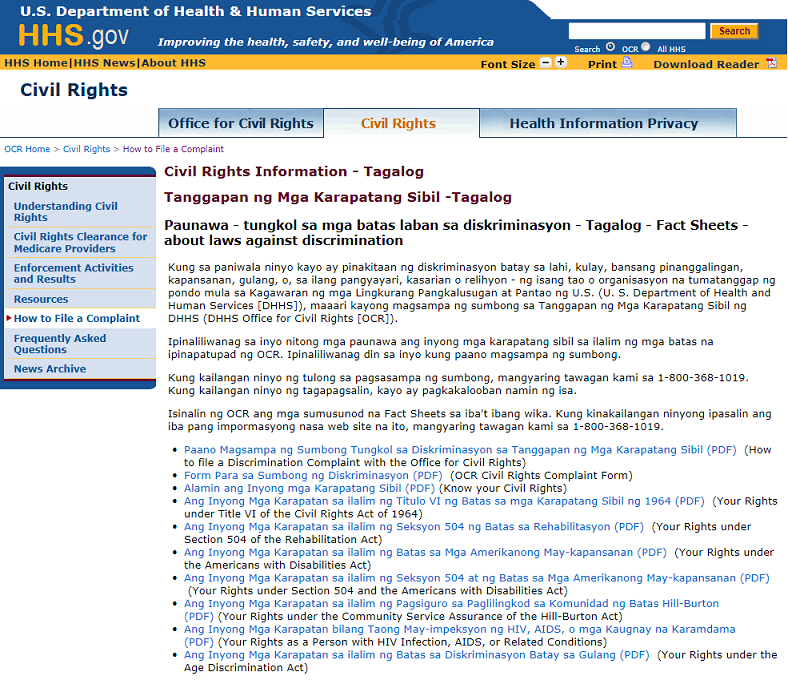Click the HHS.gov logo
Viewport: 788px width, 688px height.
(73, 36)
